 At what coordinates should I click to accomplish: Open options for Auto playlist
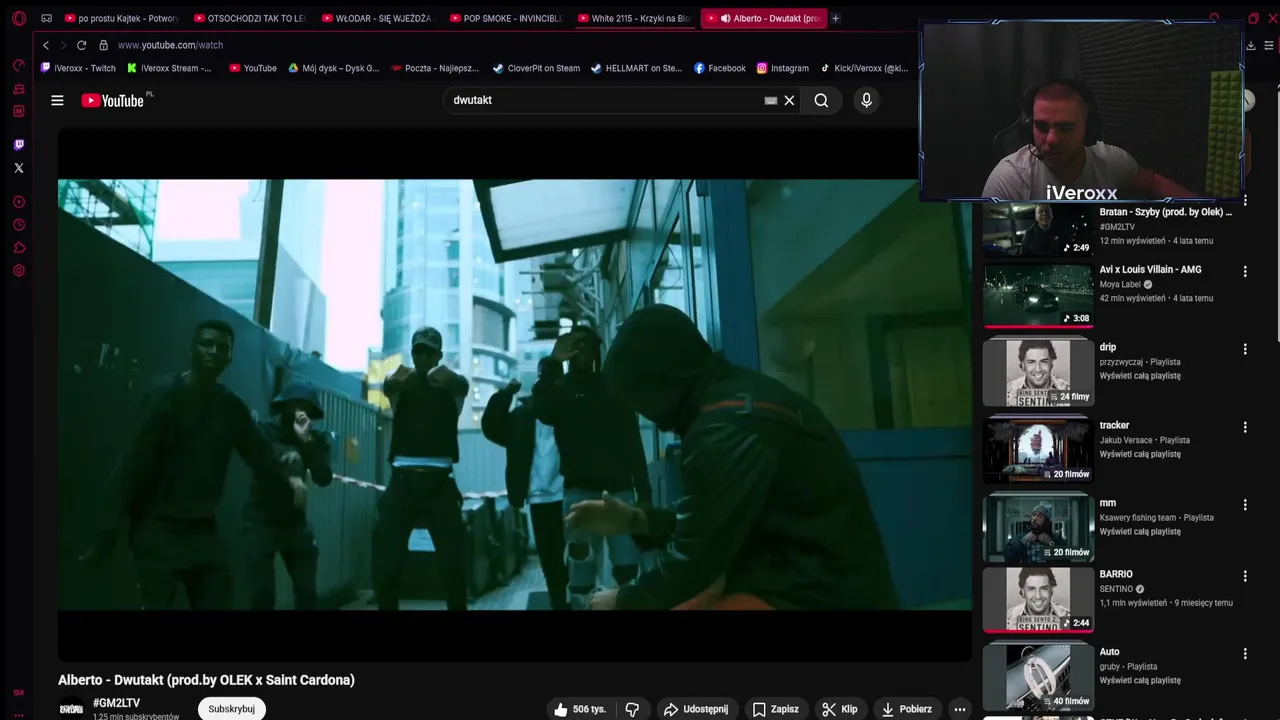point(1245,654)
